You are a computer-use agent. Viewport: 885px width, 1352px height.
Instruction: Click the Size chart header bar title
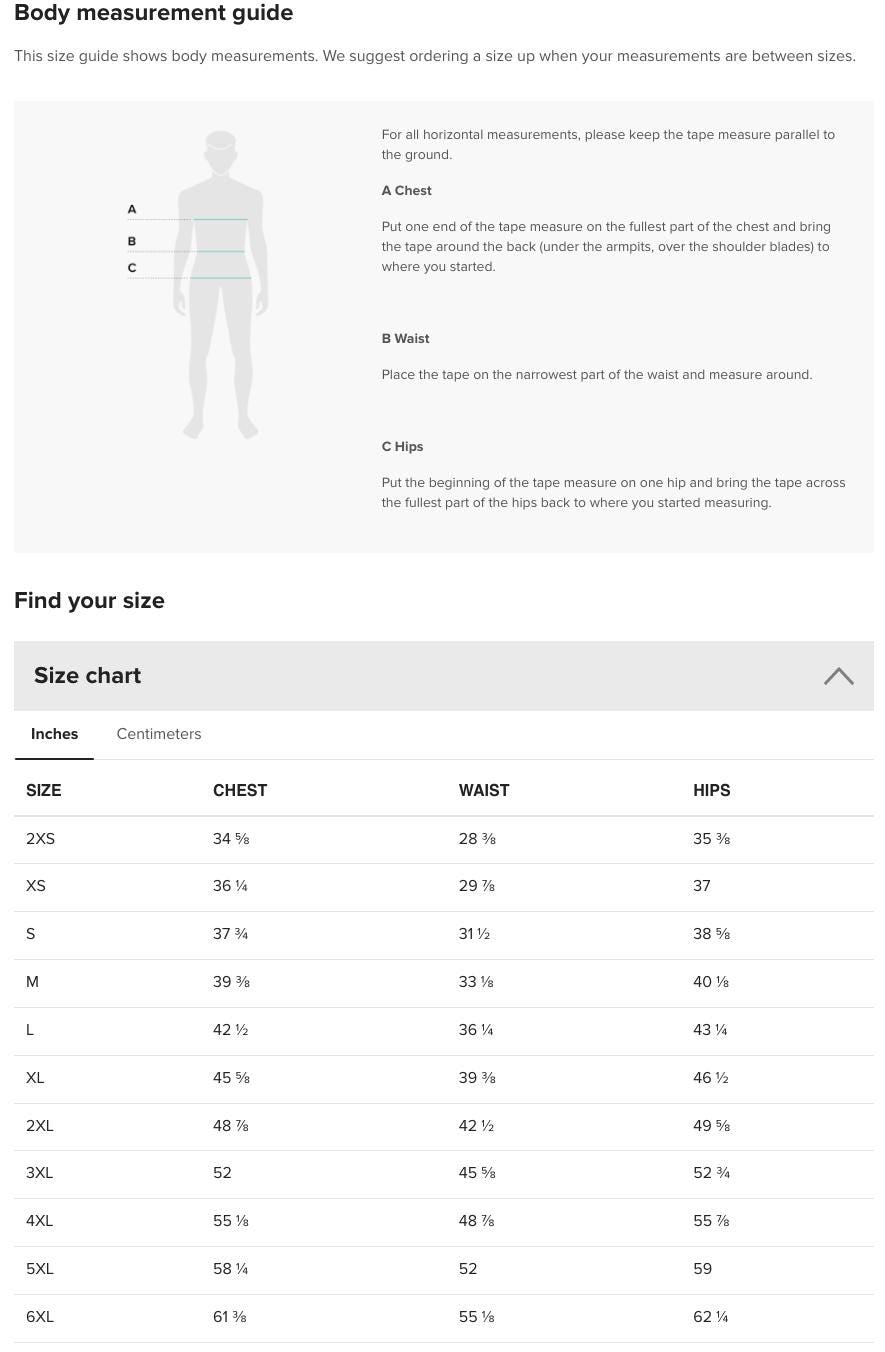[88, 676]
